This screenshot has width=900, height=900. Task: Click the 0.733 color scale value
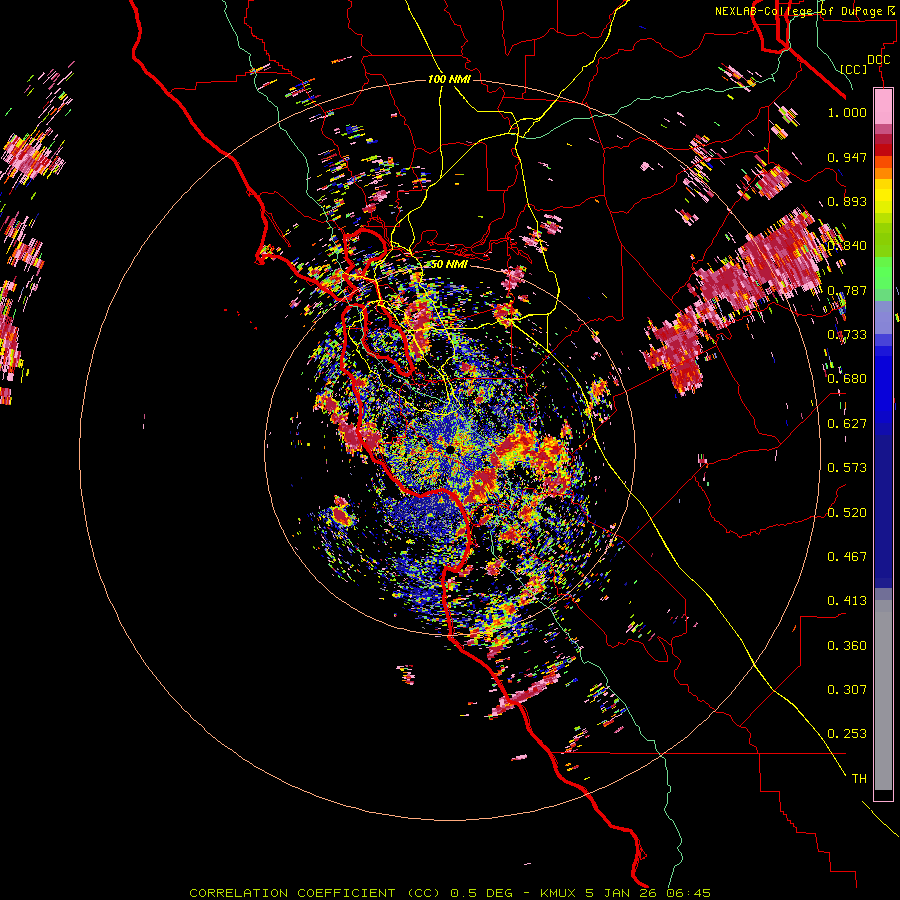(847, 335)
